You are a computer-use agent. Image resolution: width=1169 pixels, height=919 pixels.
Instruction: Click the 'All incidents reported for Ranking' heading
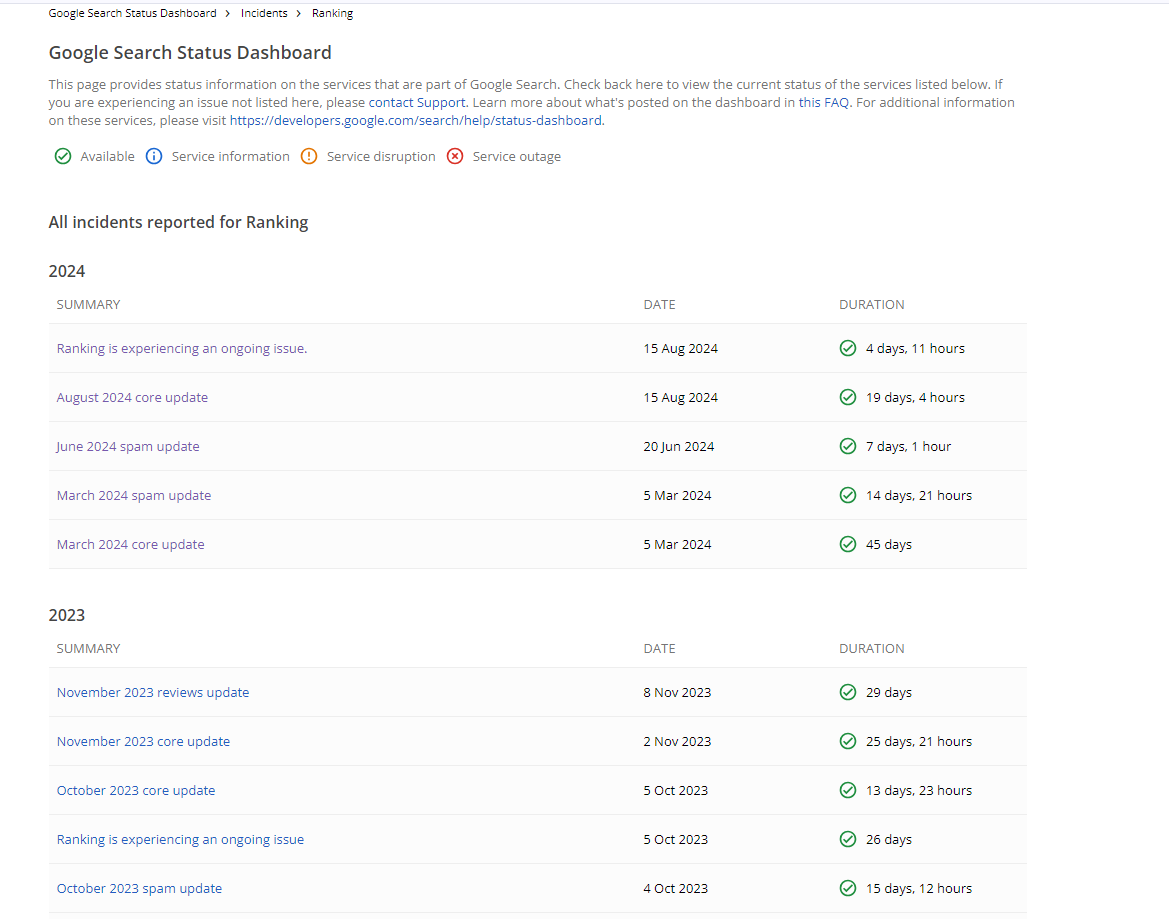pyautogui.click(x=178, y=222)
